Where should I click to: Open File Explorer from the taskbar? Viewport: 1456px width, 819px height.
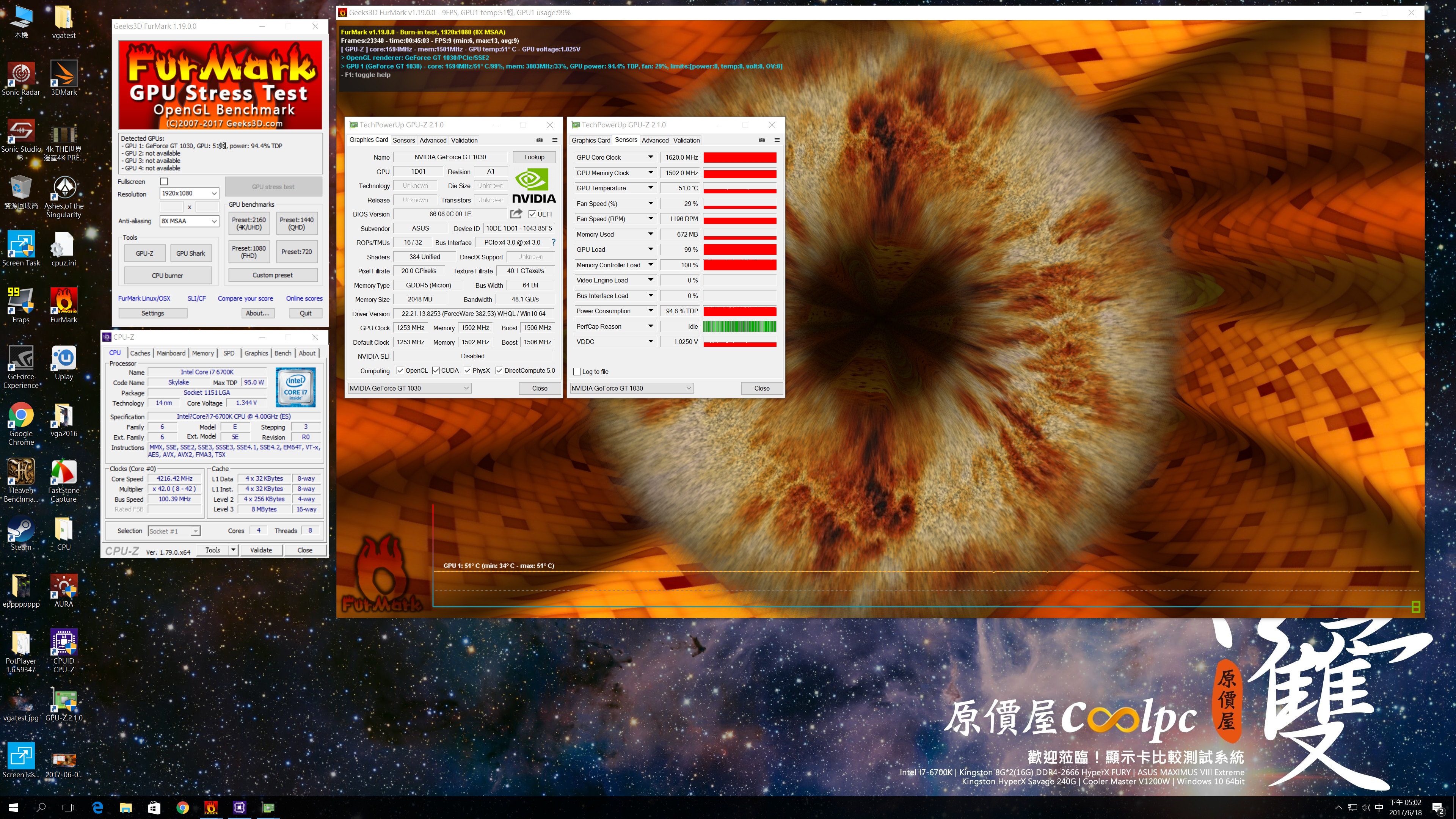coord(126,808)
